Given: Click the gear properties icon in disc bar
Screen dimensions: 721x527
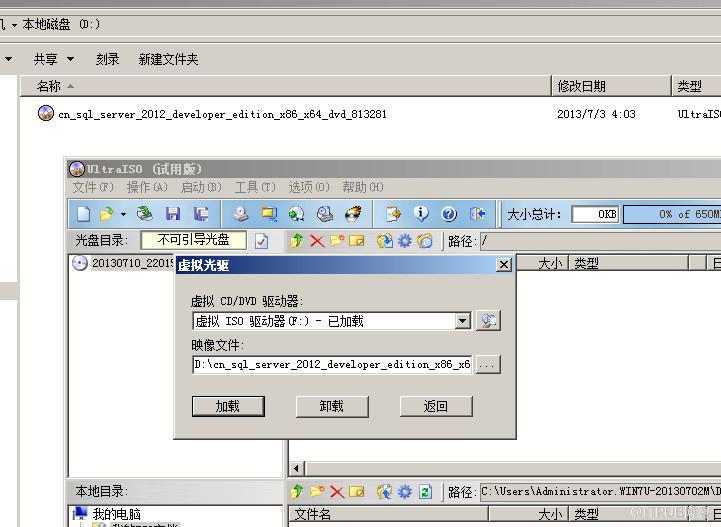Looking at the screenshot, I should tap(405, 241).
